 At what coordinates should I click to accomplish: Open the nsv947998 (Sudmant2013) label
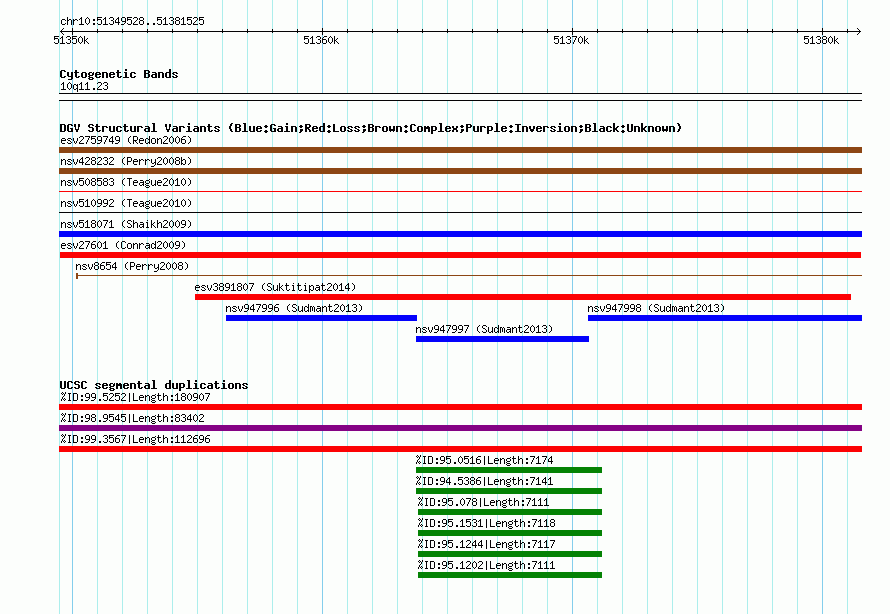656,308
